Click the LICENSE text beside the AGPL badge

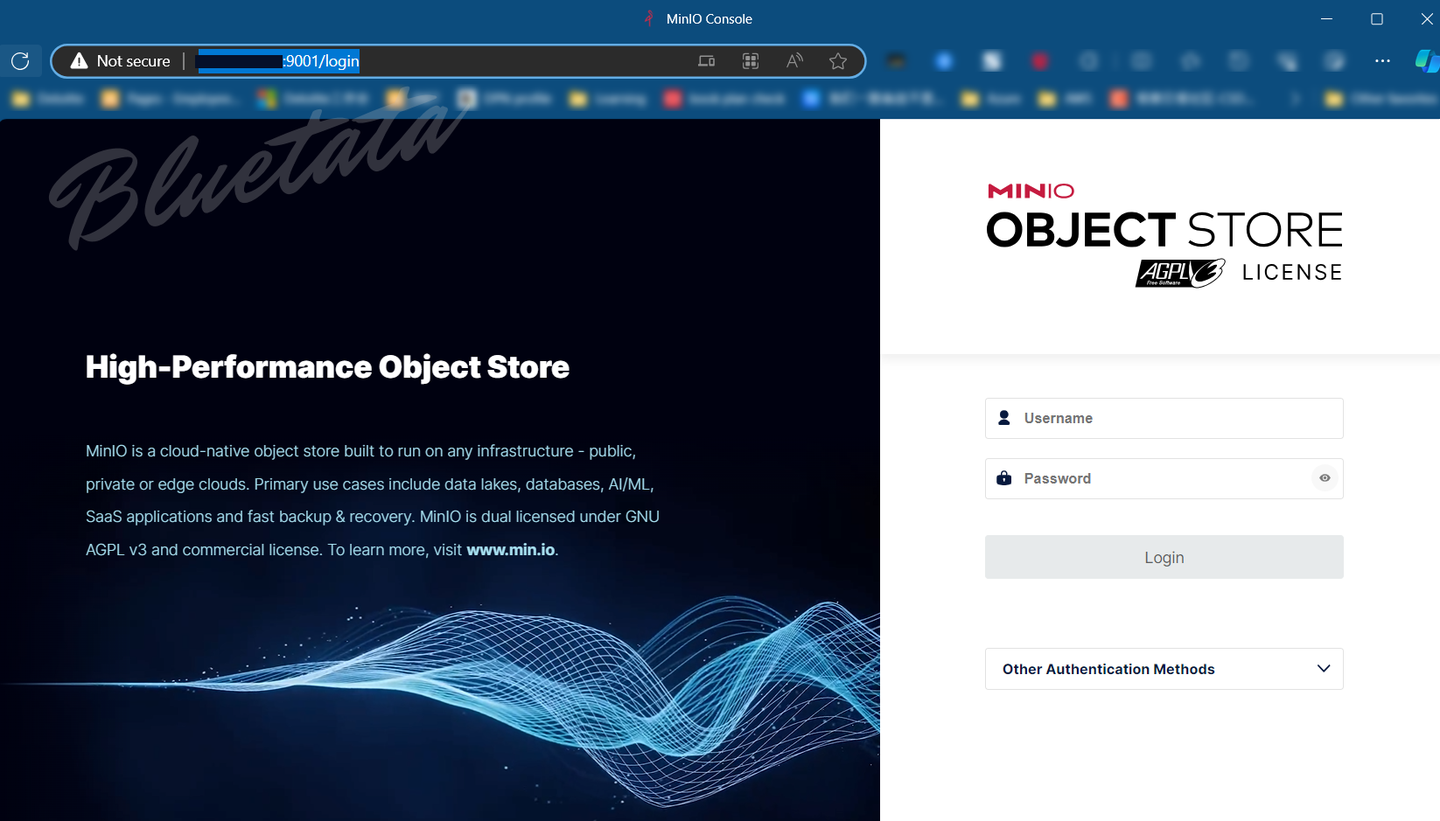[x=1292, y=272]
